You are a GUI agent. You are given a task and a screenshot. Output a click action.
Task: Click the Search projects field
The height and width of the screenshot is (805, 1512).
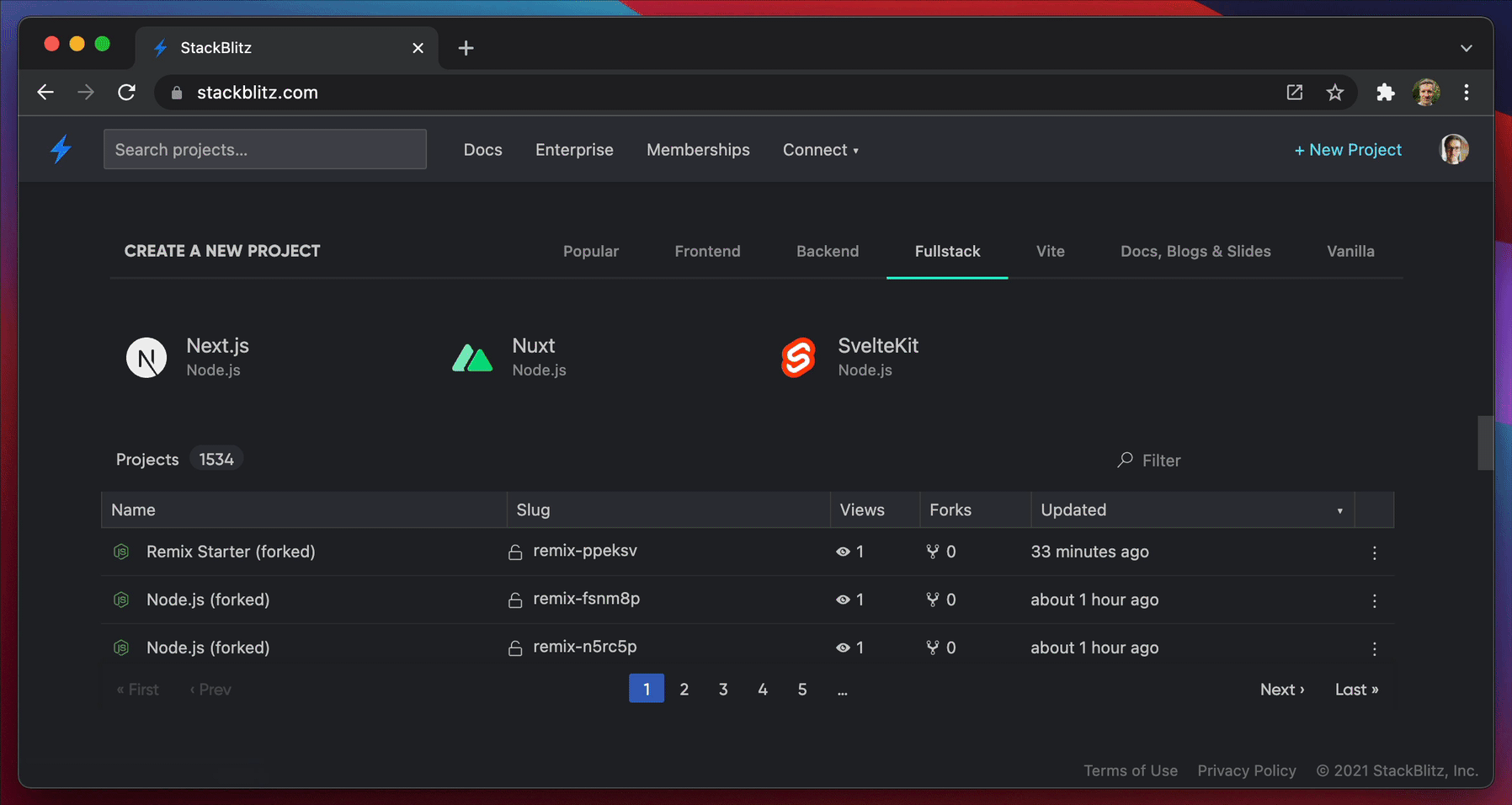coord(265,149)
